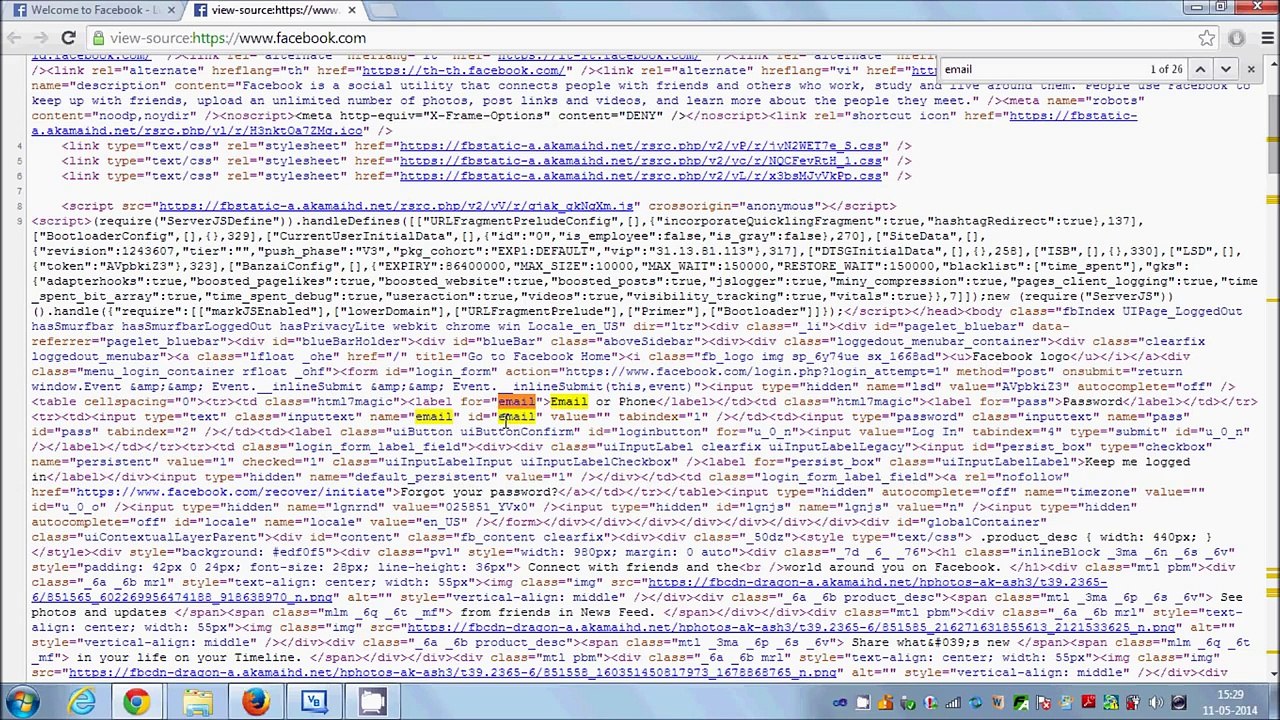Click the Adobe PDF tray icon

pyautogui.click(x=1088, y=703)
